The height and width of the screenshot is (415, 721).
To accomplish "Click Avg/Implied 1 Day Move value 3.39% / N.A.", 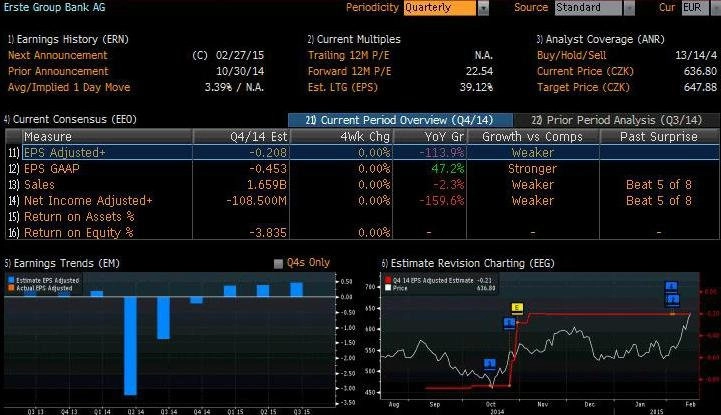I will click(234, 87).
